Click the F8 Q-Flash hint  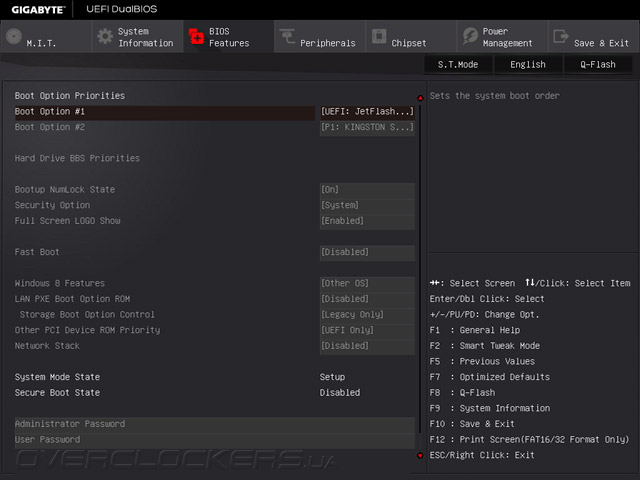[462, 393]
